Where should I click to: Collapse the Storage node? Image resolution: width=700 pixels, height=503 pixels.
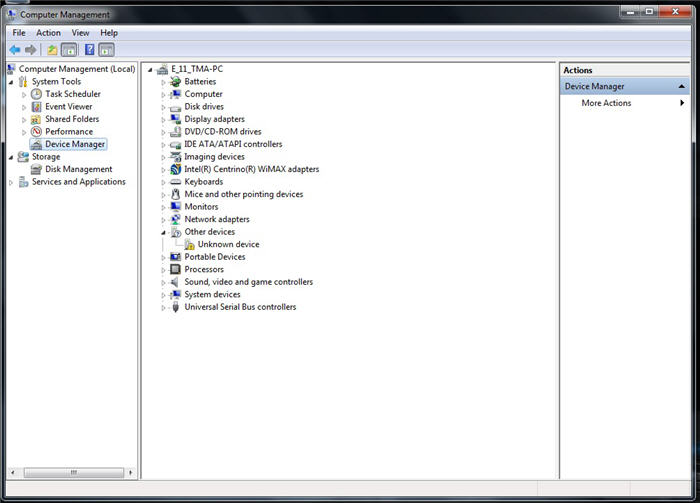(x=11, y=157)
